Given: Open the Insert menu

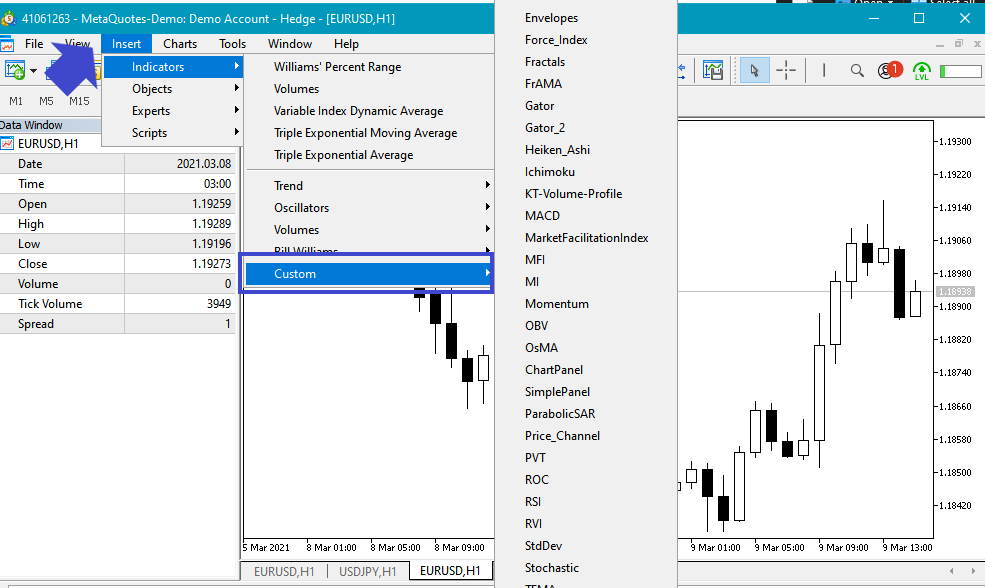Looking at the screenshot, I should click(126, 44).
